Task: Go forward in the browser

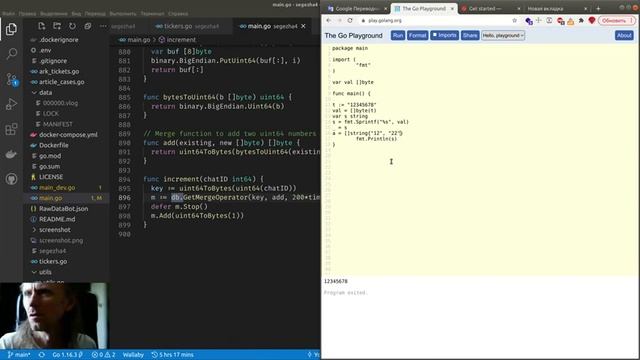Action: pos(339,20)
